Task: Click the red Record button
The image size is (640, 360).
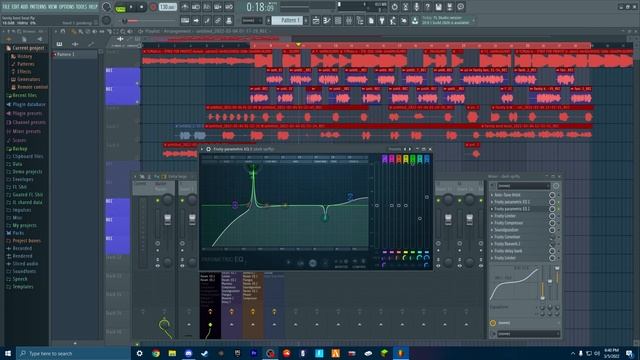Action: (x=153, y=7)
